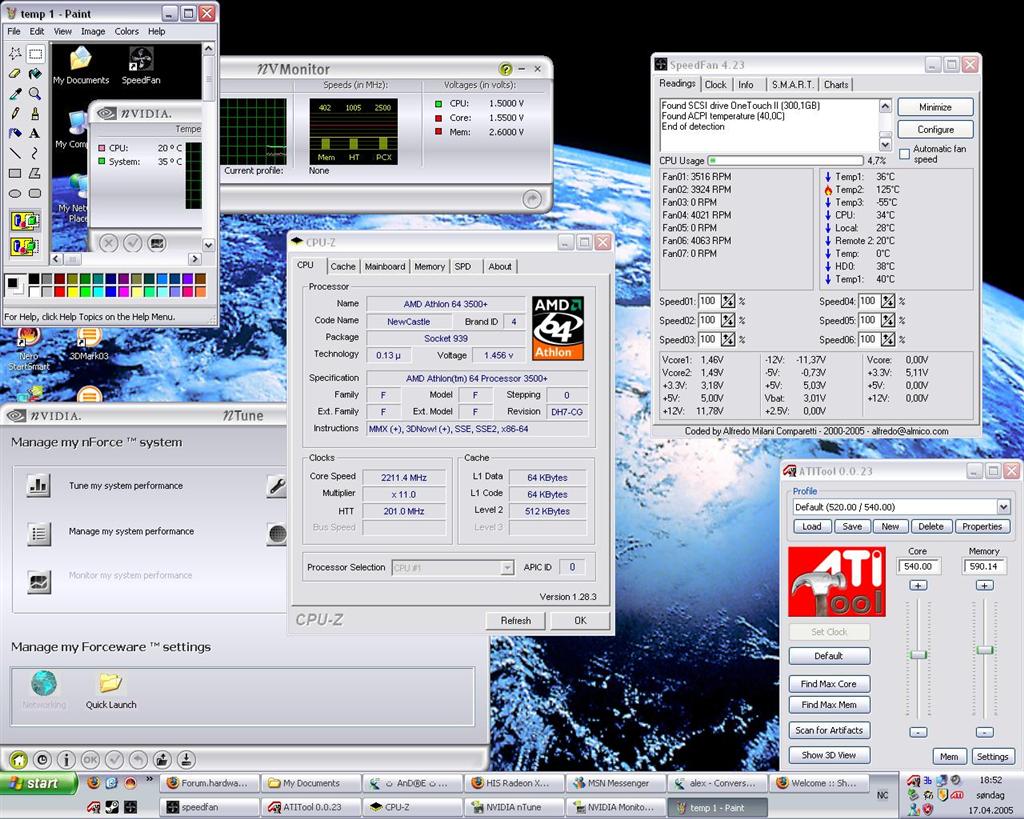1024x819 pixels.
Task: Switch to the Memory tab in CPU-Z
Action: 429,266
